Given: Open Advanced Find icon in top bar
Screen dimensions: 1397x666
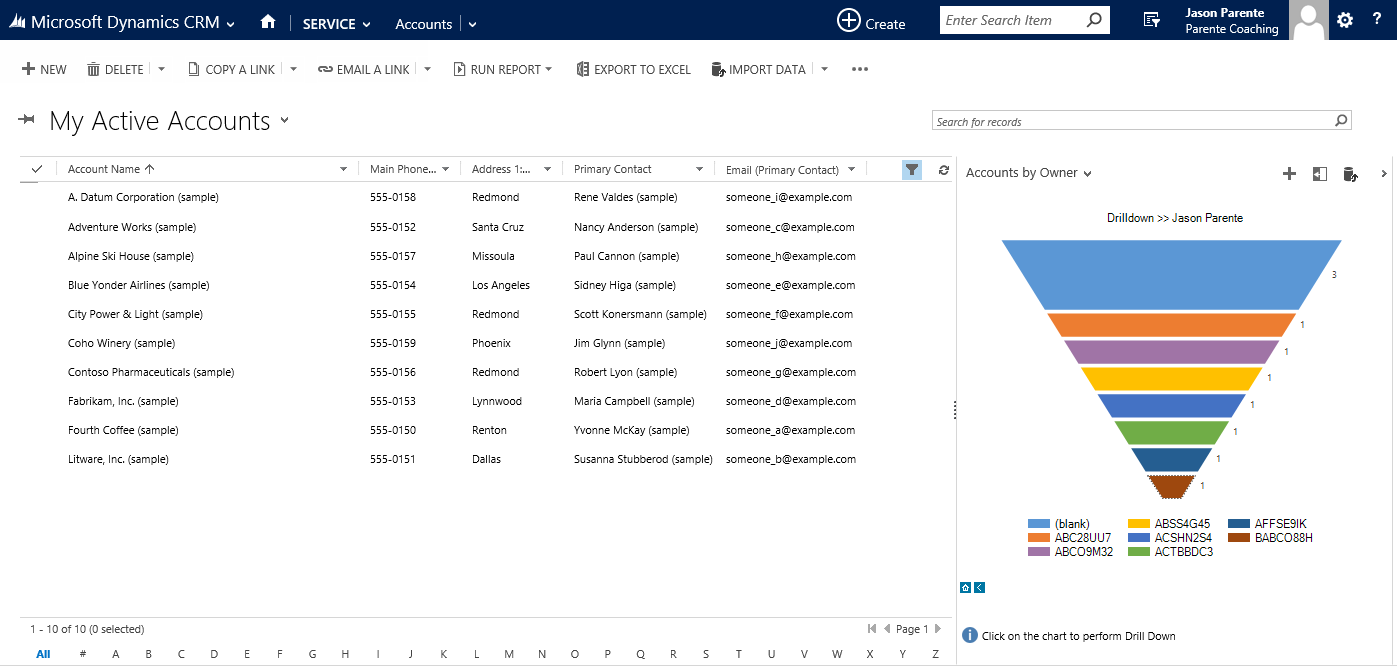Looking at the screenshot, I should (1152, 20).
